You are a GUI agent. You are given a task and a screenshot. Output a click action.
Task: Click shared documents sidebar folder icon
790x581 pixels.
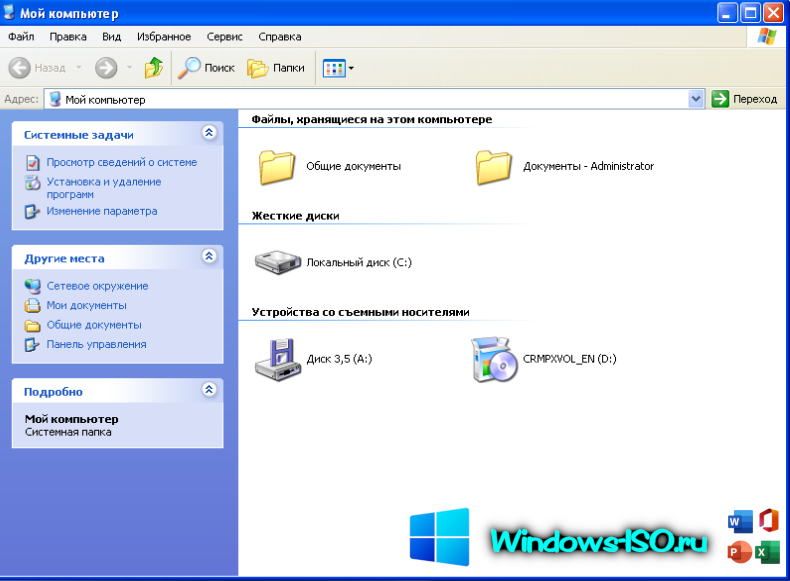point(33,326)
